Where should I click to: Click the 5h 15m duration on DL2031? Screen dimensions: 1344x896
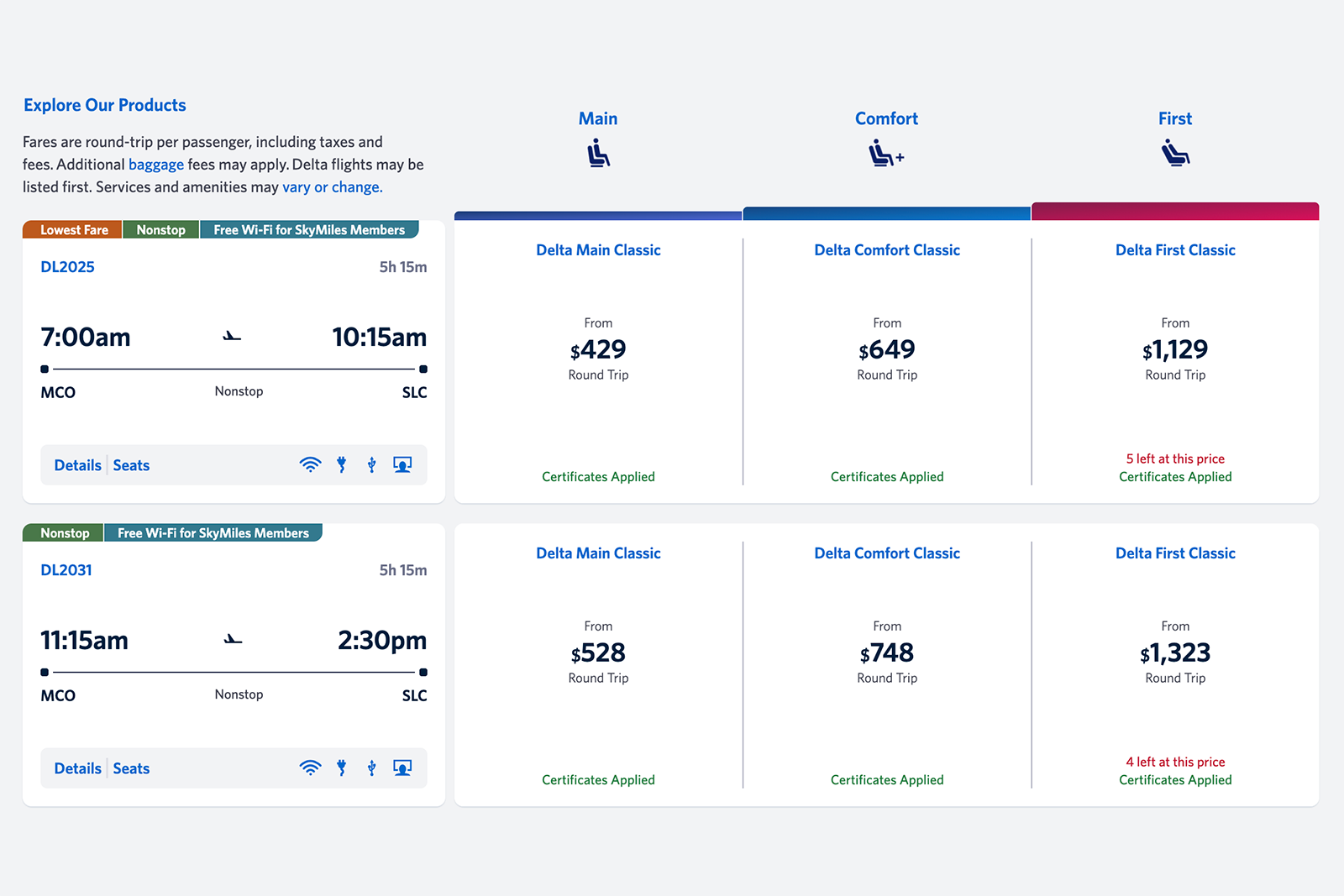pos(403,570)
